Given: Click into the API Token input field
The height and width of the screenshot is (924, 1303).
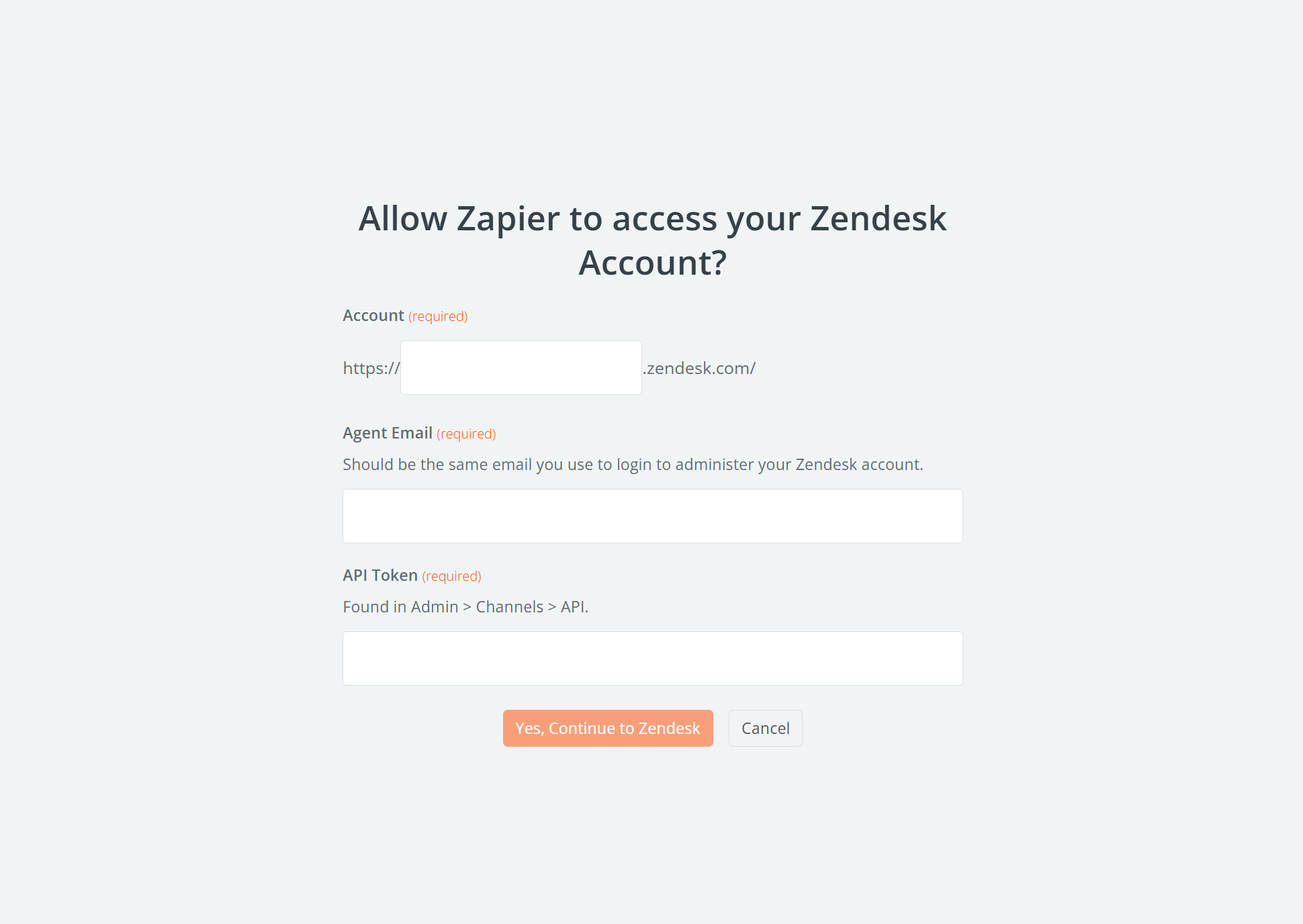Looking at the screenshot, I should [x=652, y=658].
